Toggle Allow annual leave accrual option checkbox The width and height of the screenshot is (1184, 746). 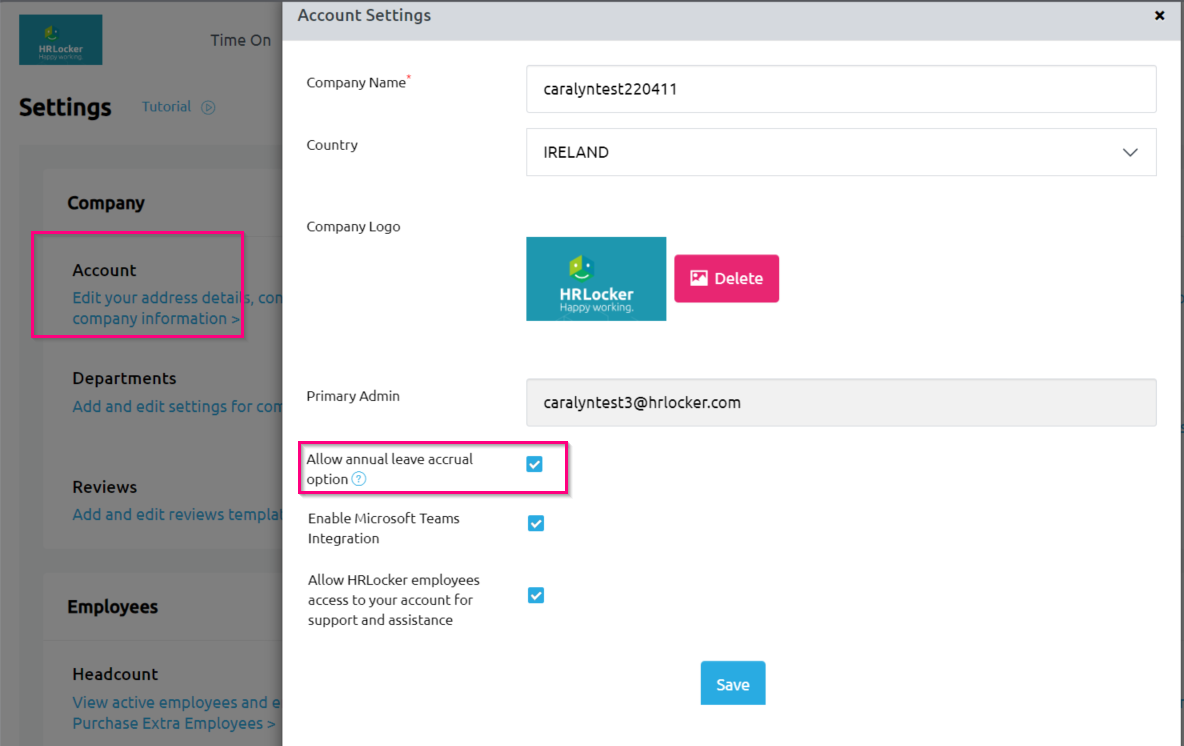535,464
